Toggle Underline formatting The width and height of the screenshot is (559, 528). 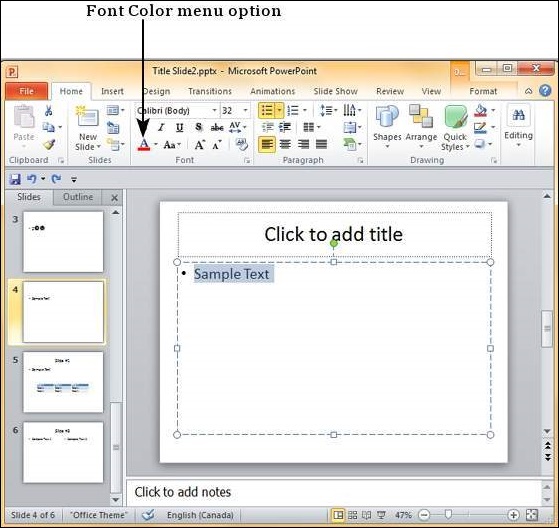[180, 127]
